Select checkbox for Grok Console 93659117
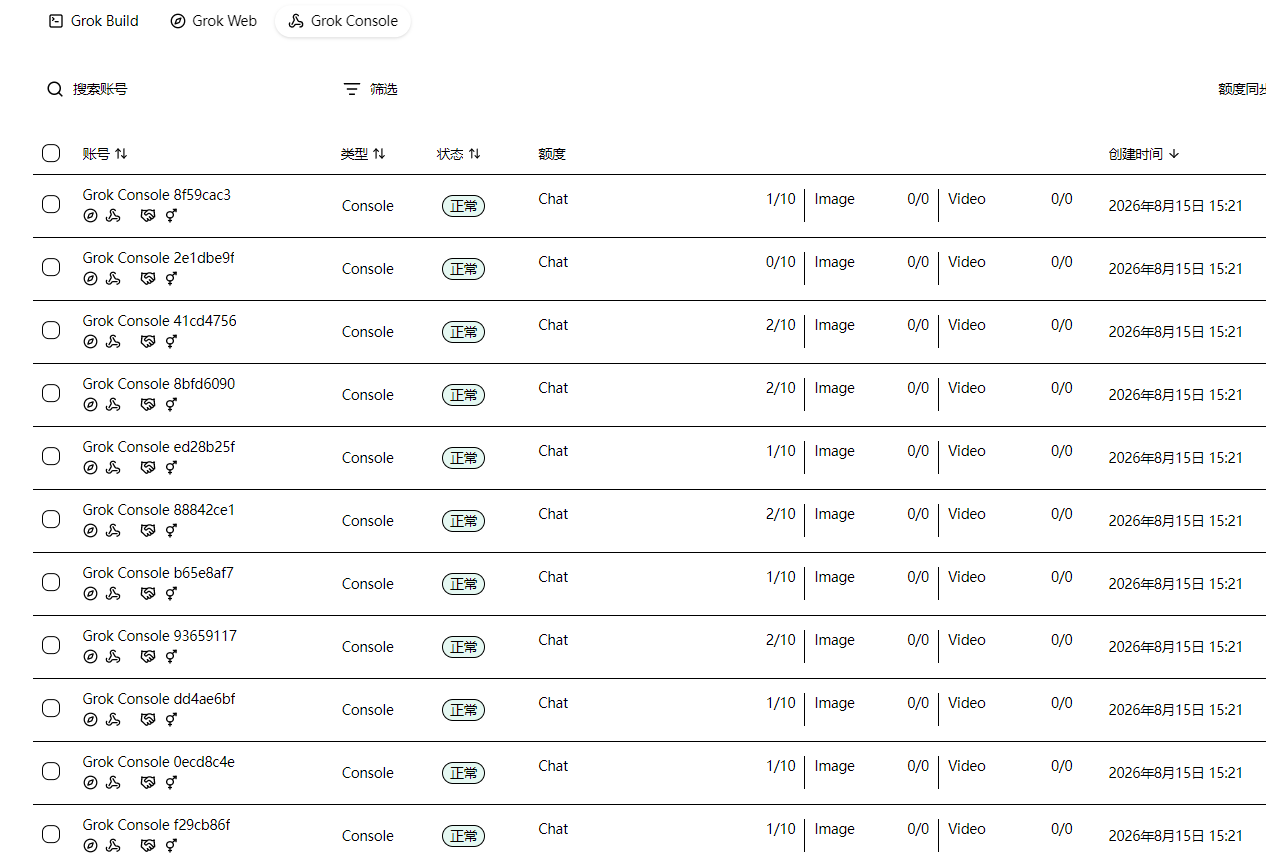 51,645
